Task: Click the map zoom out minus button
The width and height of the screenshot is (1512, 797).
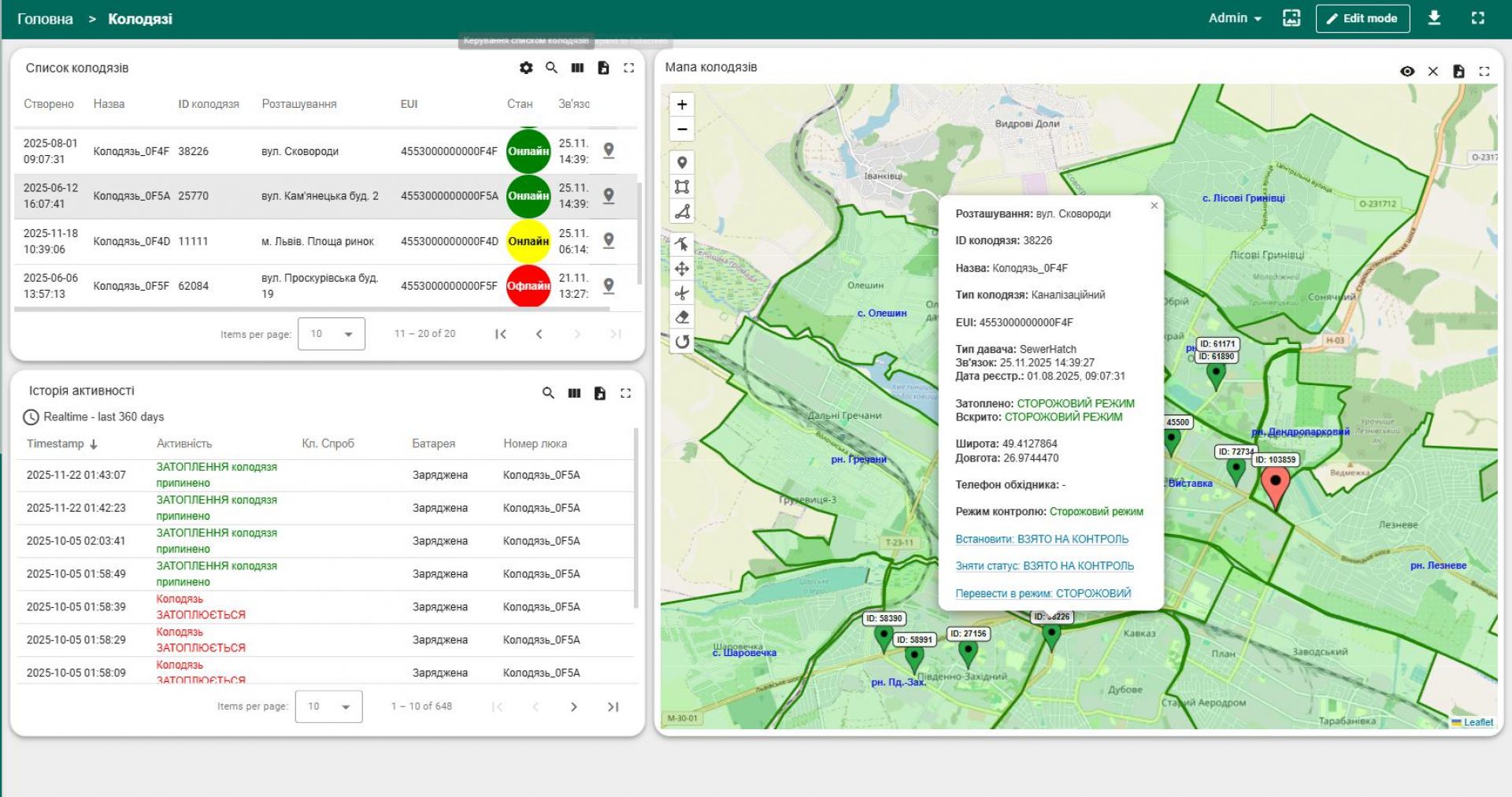Action: (682, 129)
